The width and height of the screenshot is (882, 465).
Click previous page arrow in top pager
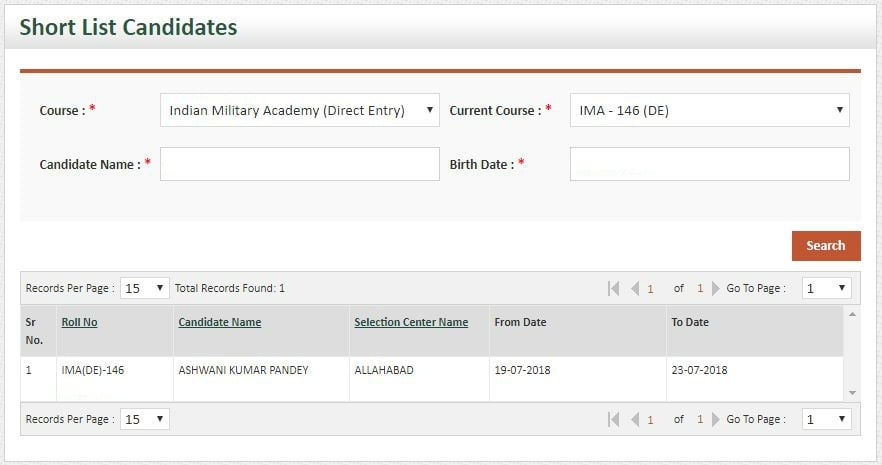[635, 288]
